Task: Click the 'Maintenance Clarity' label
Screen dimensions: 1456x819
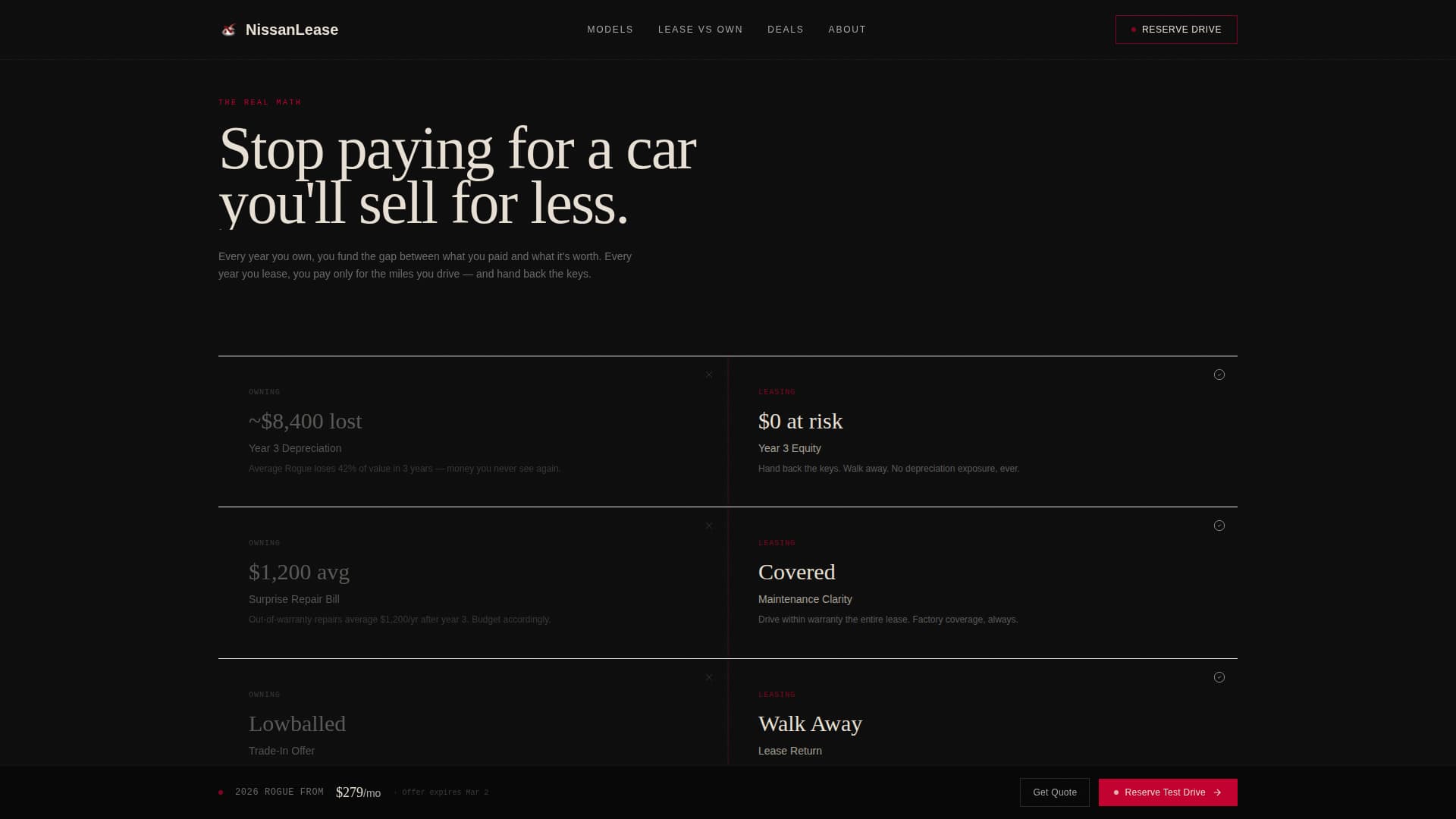Action: point(805,599)
